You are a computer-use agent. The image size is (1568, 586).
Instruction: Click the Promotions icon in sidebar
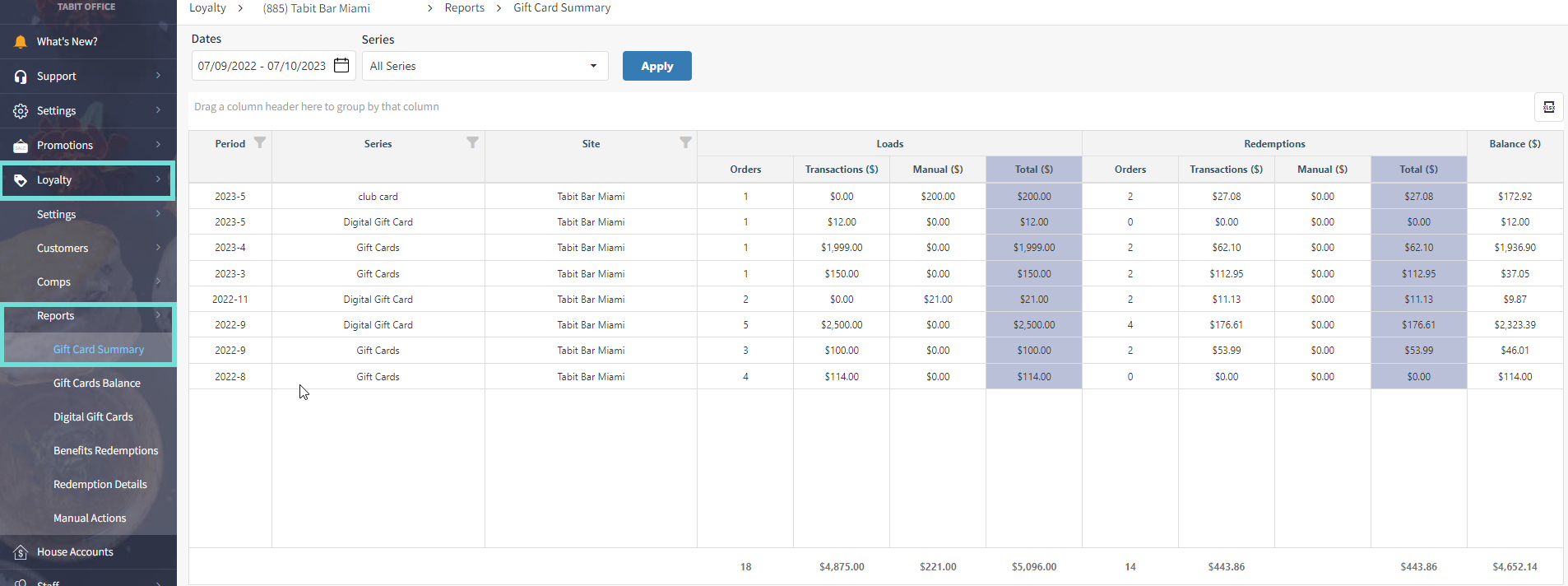(x=21, y=146)
